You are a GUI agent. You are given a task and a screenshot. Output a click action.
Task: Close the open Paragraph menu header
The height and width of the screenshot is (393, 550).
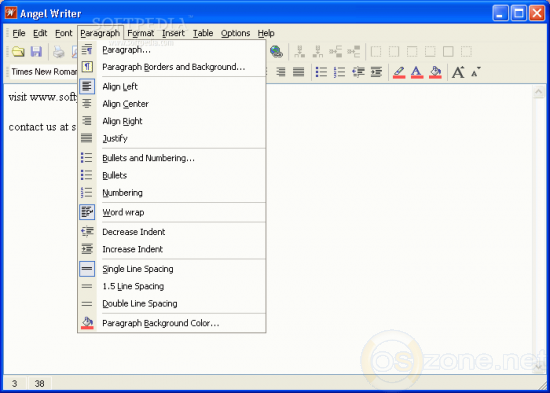(100, 33)
